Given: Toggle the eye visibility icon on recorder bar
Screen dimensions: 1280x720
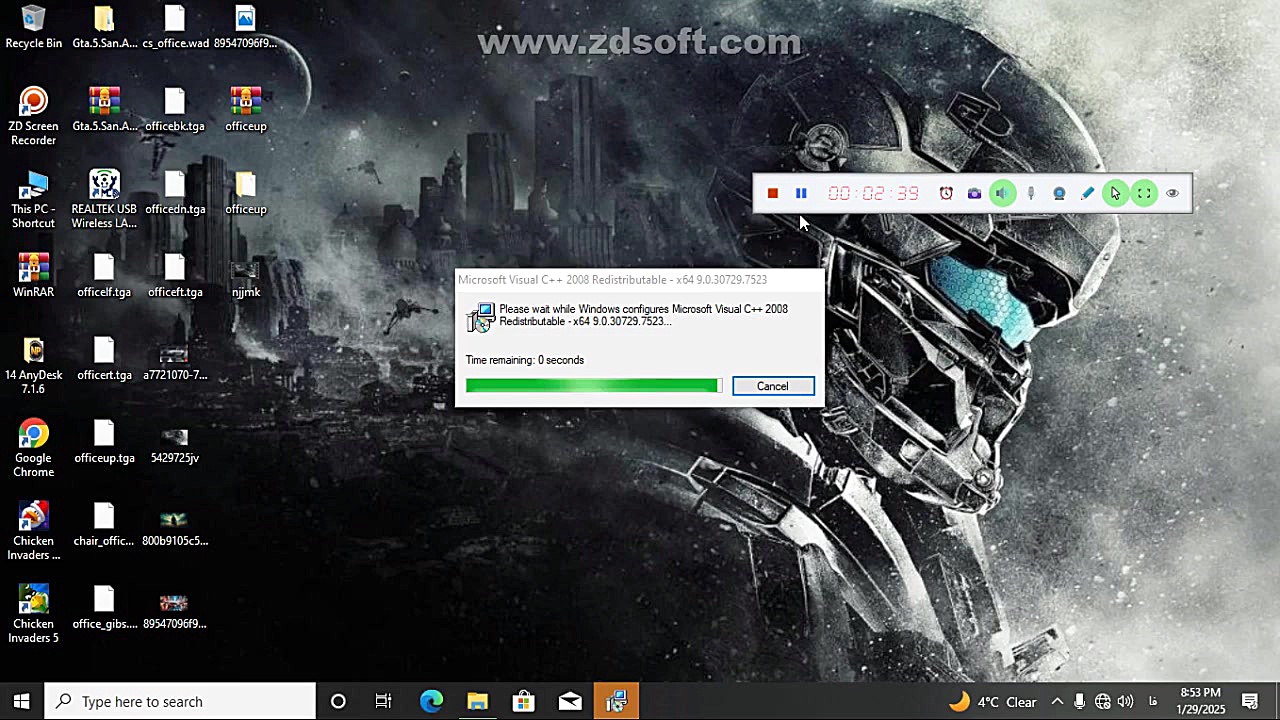Looking at the screenshot, I should point(1172,193).
